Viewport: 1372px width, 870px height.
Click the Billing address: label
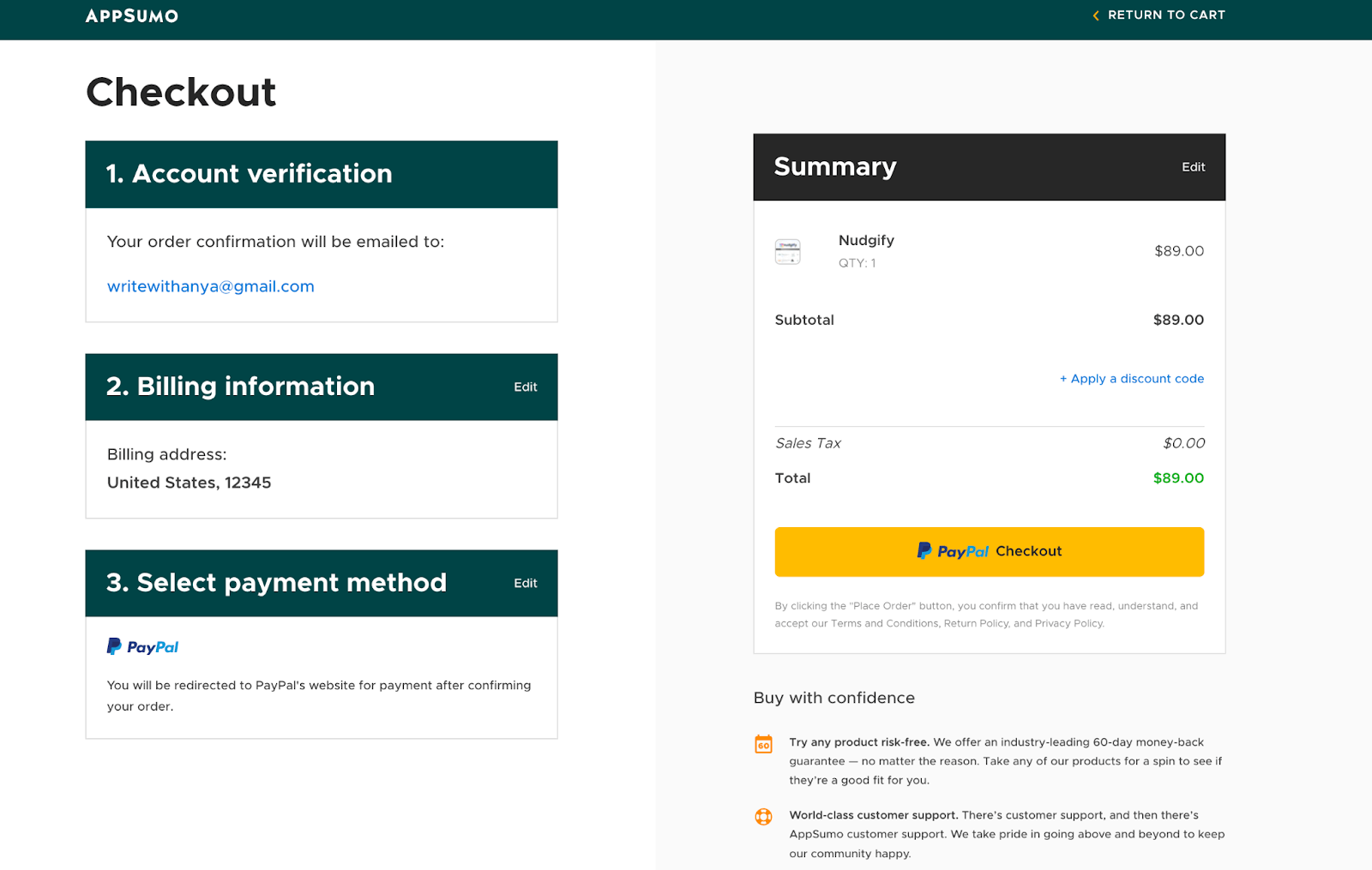(x=167, y=454)
